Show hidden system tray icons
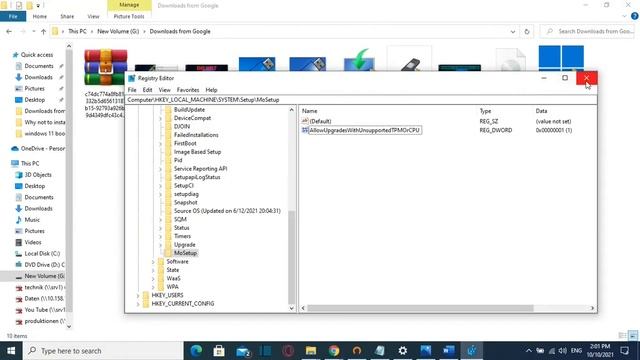The height and width of the screenshot is (360, 640). 529,351
